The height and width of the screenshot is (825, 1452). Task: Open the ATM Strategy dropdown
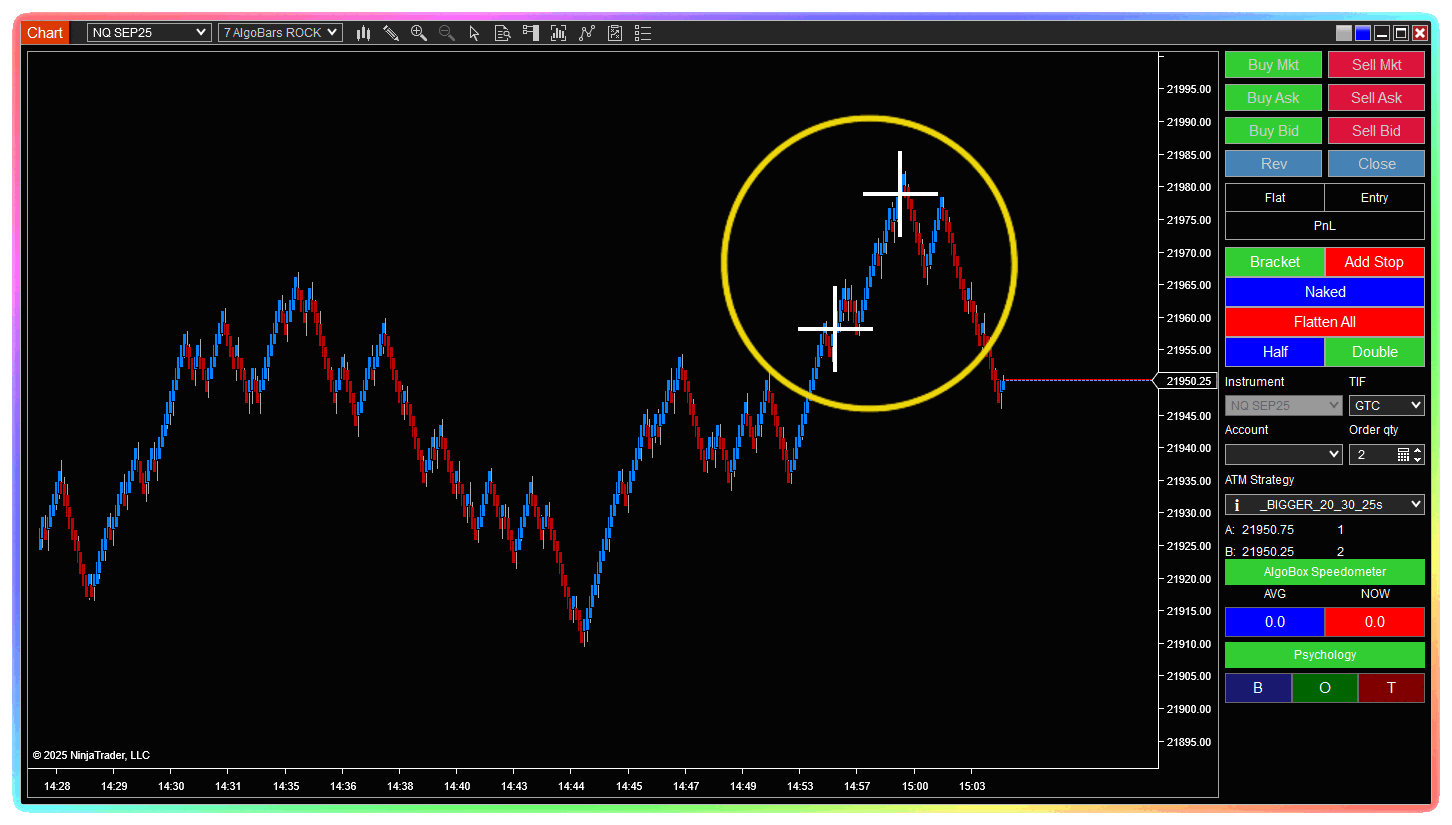[x=1324, y=505]
